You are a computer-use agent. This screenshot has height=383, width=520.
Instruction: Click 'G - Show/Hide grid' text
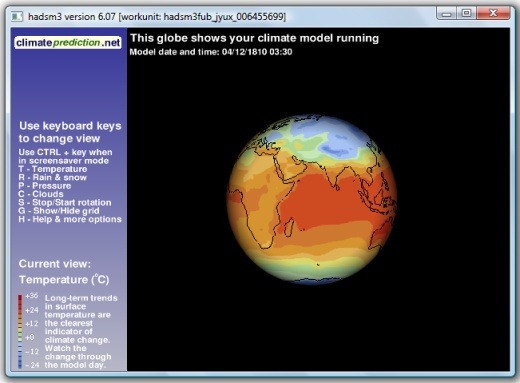59,211
